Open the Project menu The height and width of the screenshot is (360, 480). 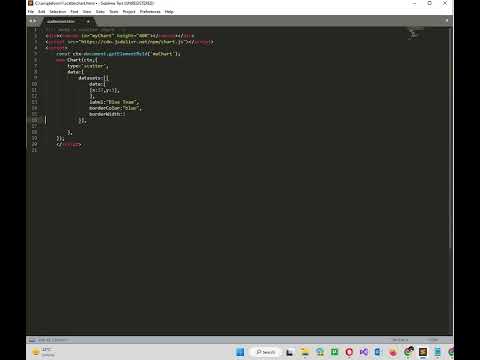129,12
